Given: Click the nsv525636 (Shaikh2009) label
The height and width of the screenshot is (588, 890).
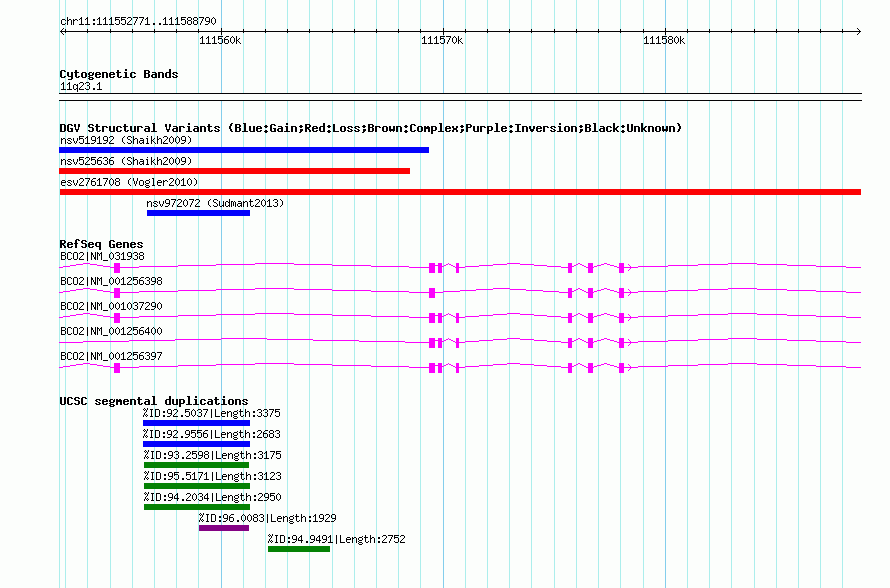Looking at the screenshot, I should click(x=126, y=161).
